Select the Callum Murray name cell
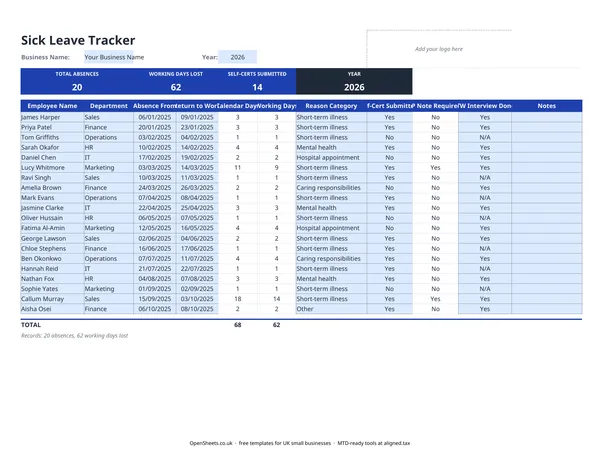Screen dimensions: 600x464 [52, 299]
